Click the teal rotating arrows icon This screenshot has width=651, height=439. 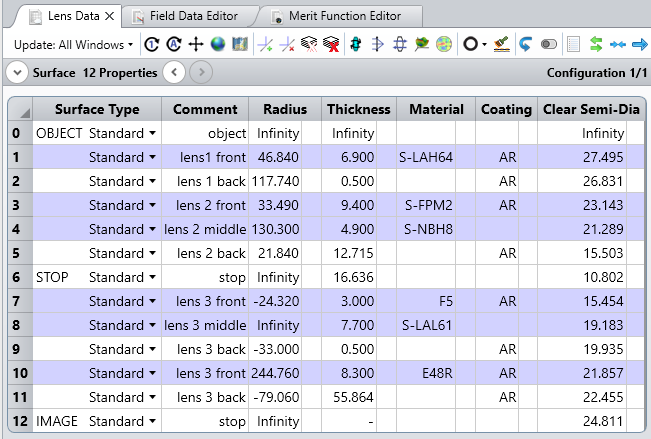click(356, 44)
